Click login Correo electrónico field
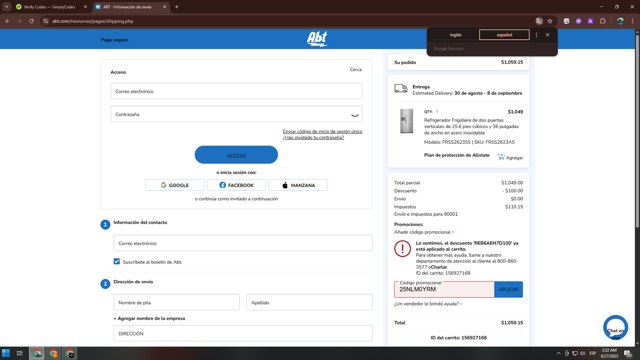Image resolution: width=640 pixels, height=360 pixels. click(236, 91)
